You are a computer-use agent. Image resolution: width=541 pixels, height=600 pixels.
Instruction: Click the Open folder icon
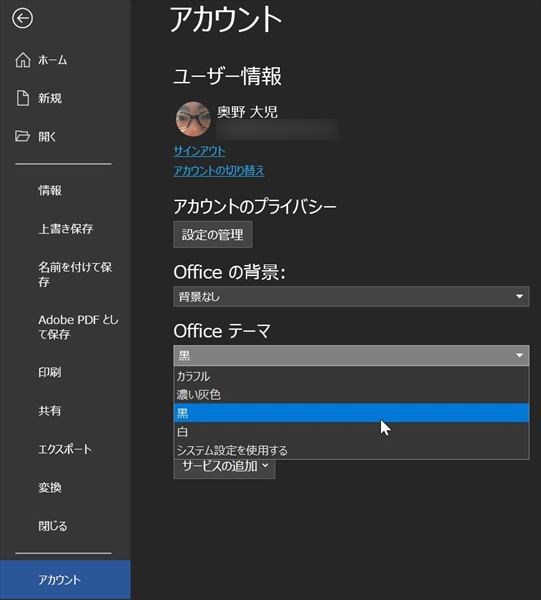(x=22, y=136)
